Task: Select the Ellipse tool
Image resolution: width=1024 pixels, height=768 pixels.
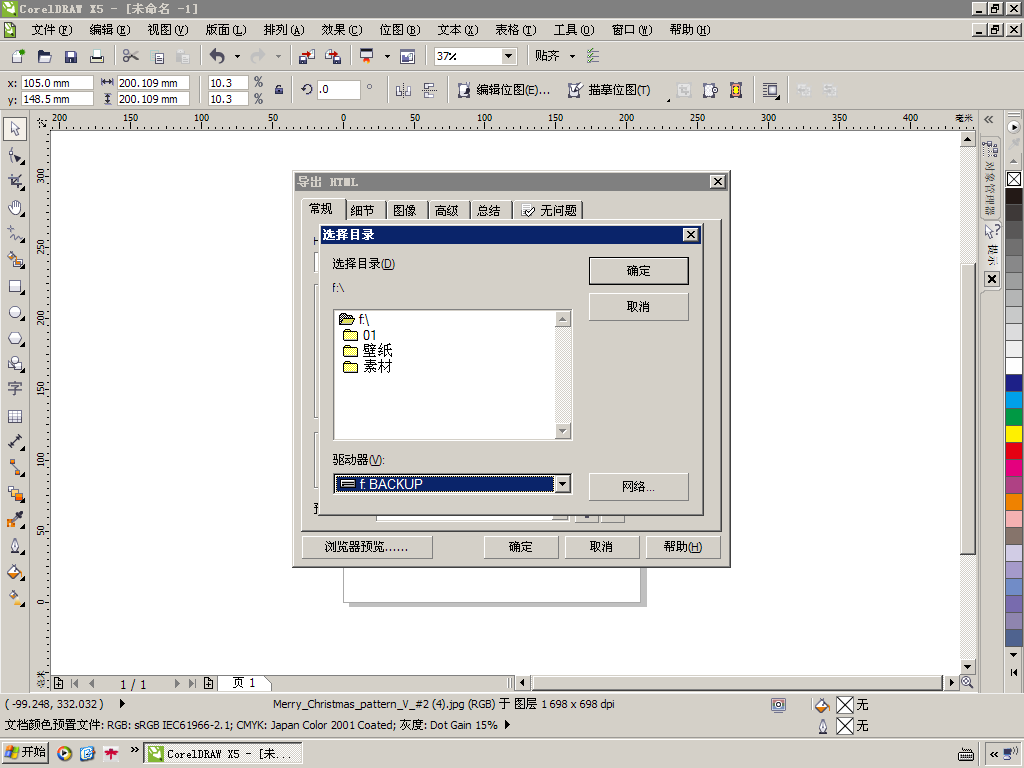Action: pyautogui.click(x=15, y=313)
